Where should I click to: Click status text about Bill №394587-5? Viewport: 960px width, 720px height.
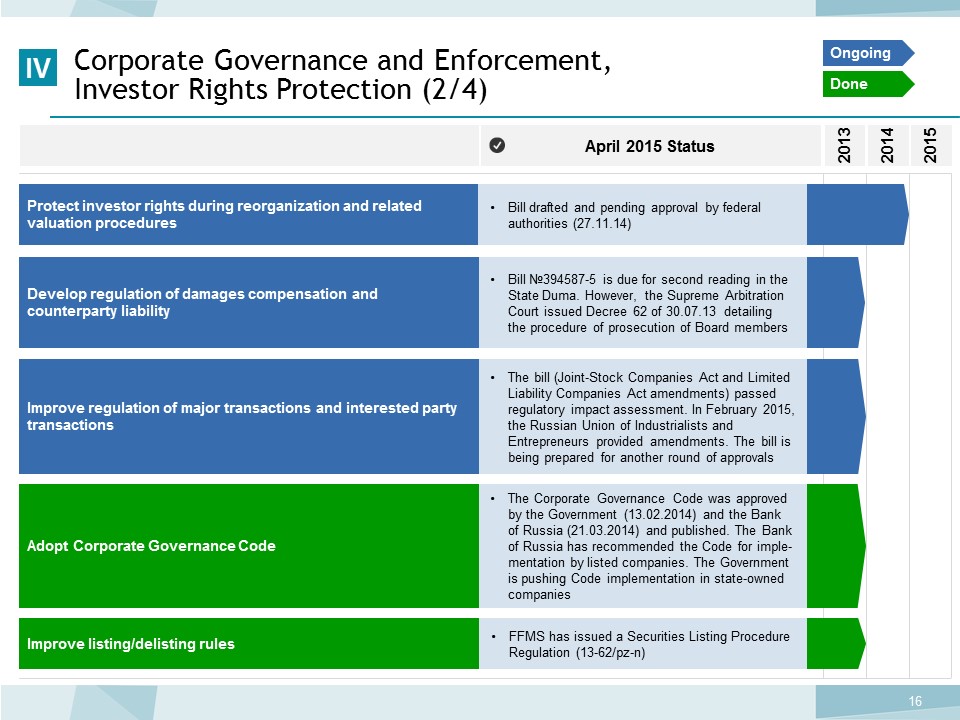648,303
